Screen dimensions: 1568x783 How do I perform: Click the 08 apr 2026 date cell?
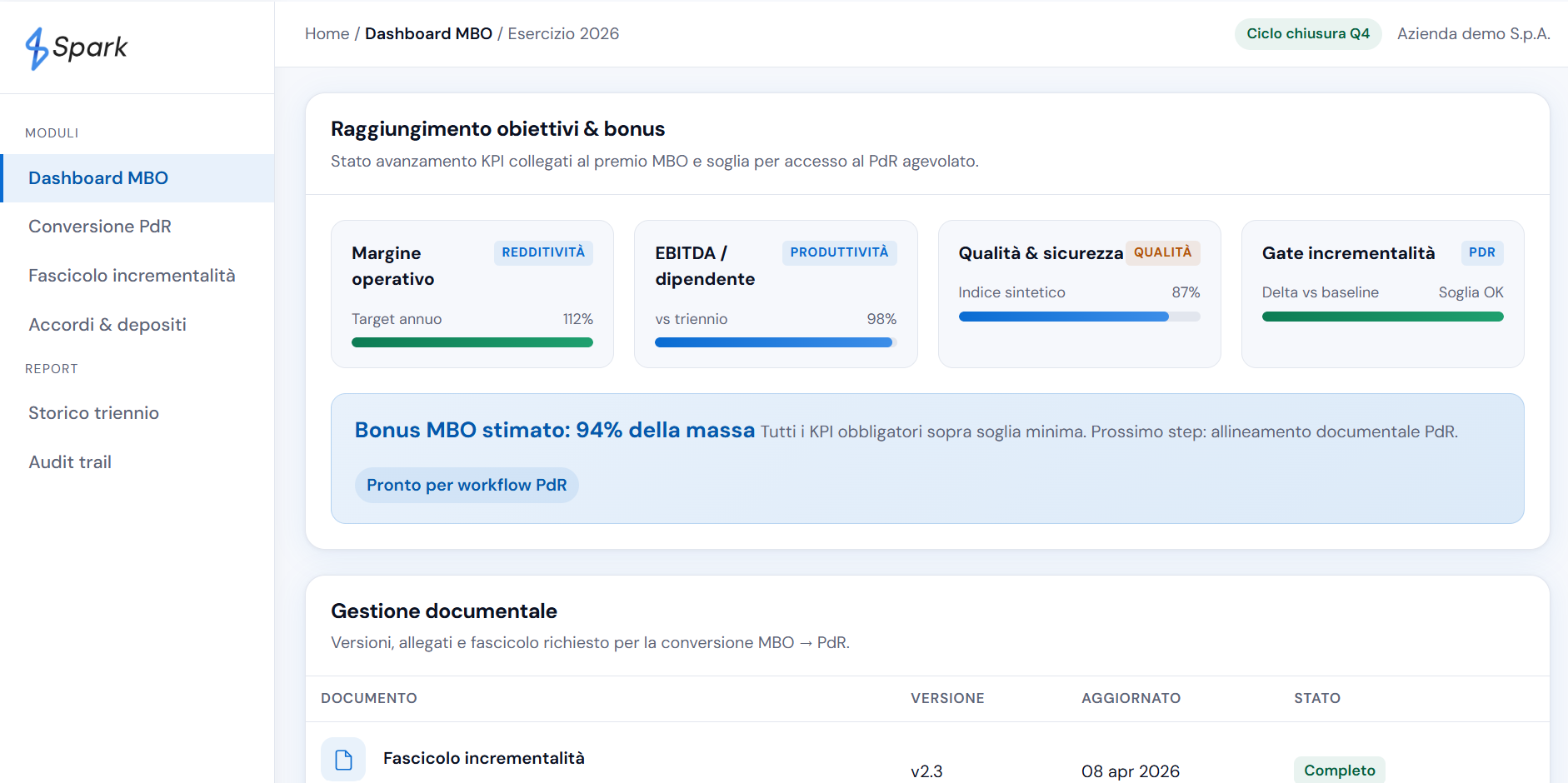[x=1131, y=771]
